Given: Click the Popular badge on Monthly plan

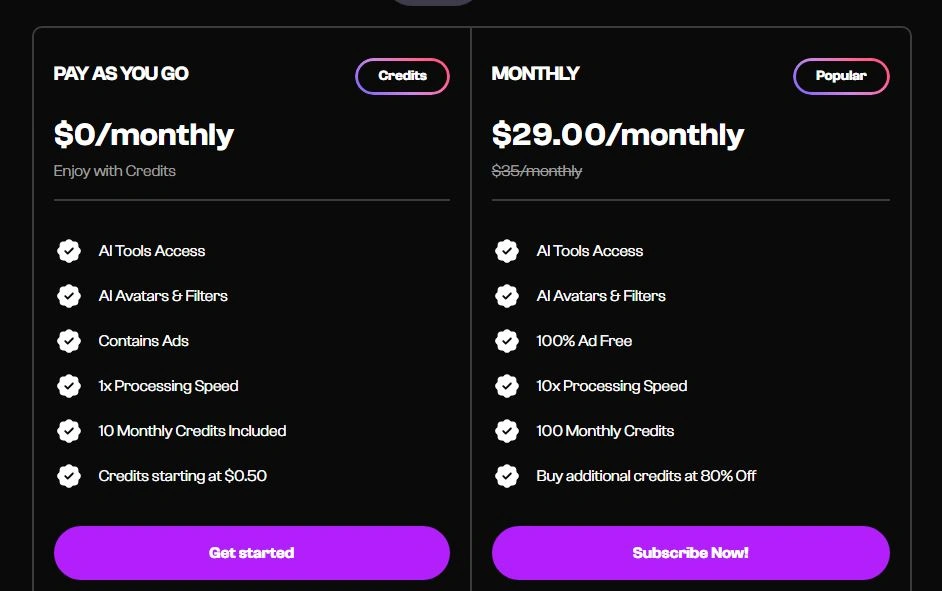Looking at the screenshot, I should [841, 76].
